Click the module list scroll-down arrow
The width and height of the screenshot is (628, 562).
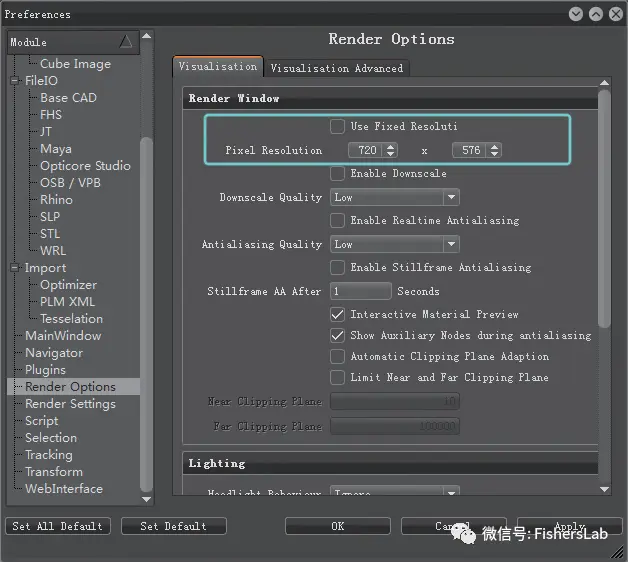pos(147,500)
